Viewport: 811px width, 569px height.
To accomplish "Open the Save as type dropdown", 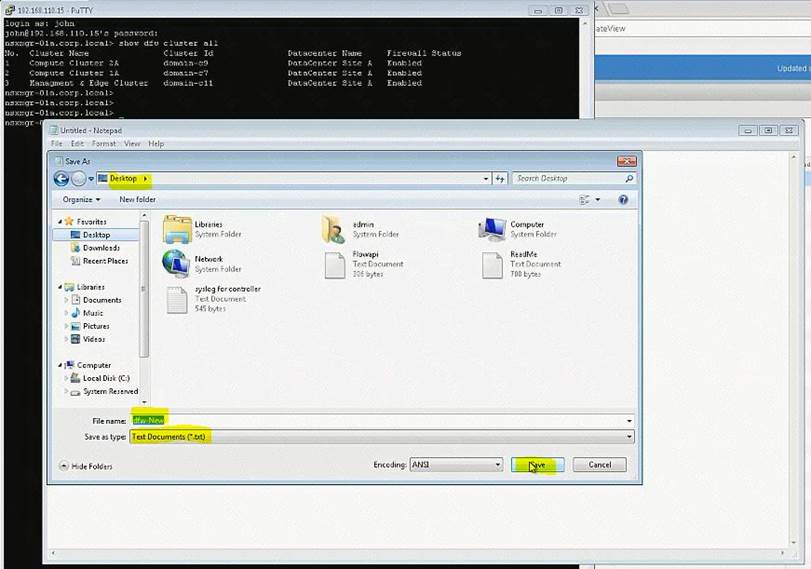I will (380, 437).
